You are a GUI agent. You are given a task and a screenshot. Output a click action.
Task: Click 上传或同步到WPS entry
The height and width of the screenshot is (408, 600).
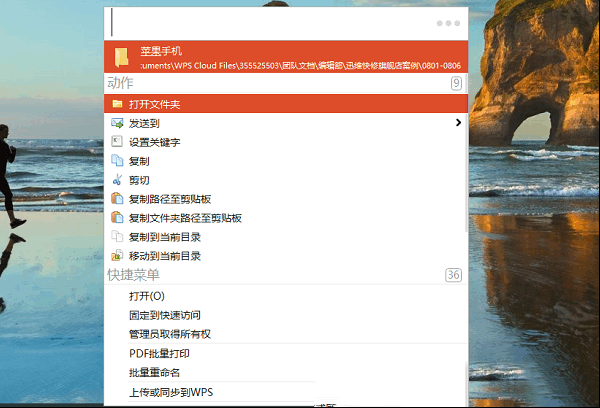pyautogui.click(x=171, y=392)
